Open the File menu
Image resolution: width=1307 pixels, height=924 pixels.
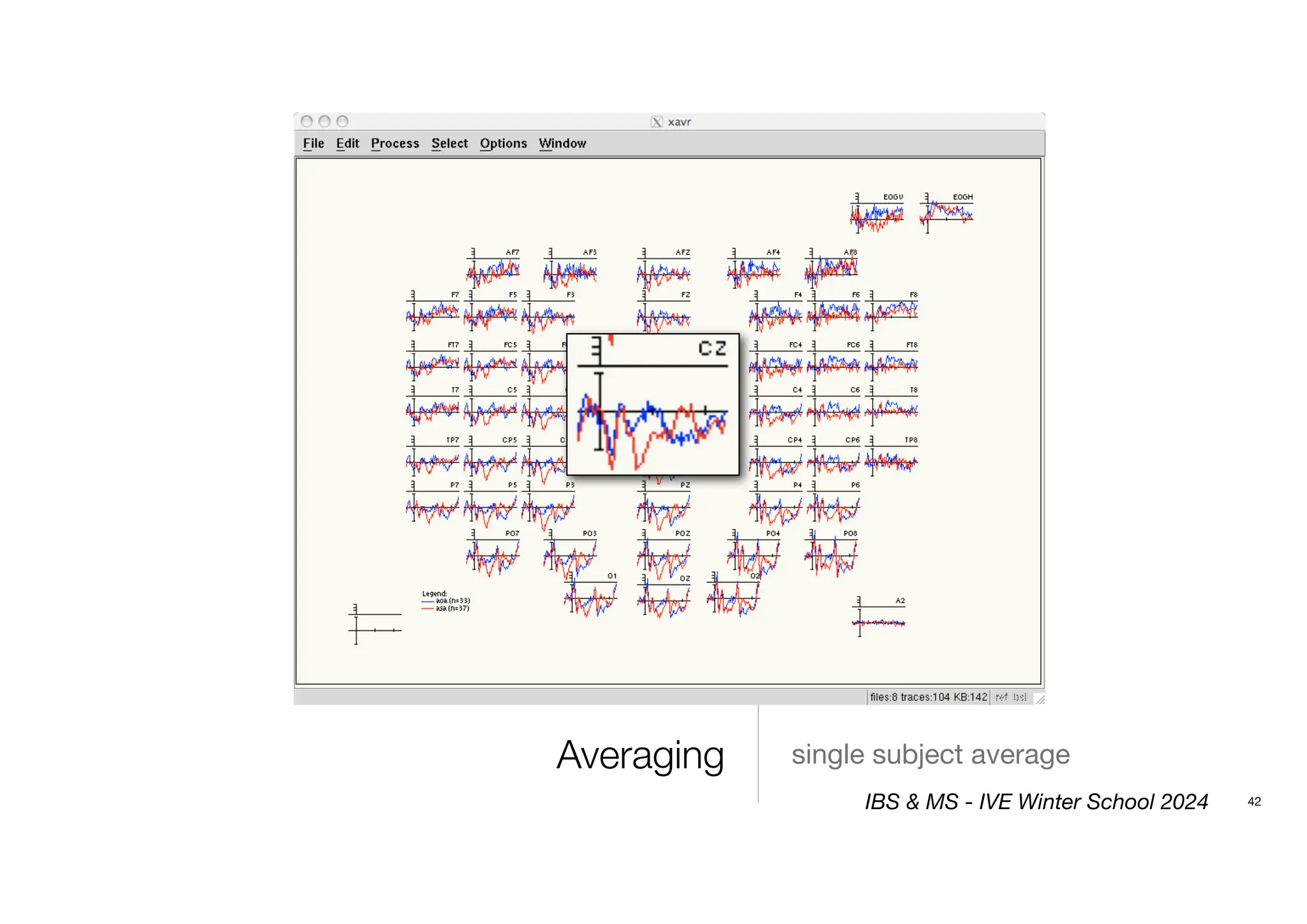(313, 144)
